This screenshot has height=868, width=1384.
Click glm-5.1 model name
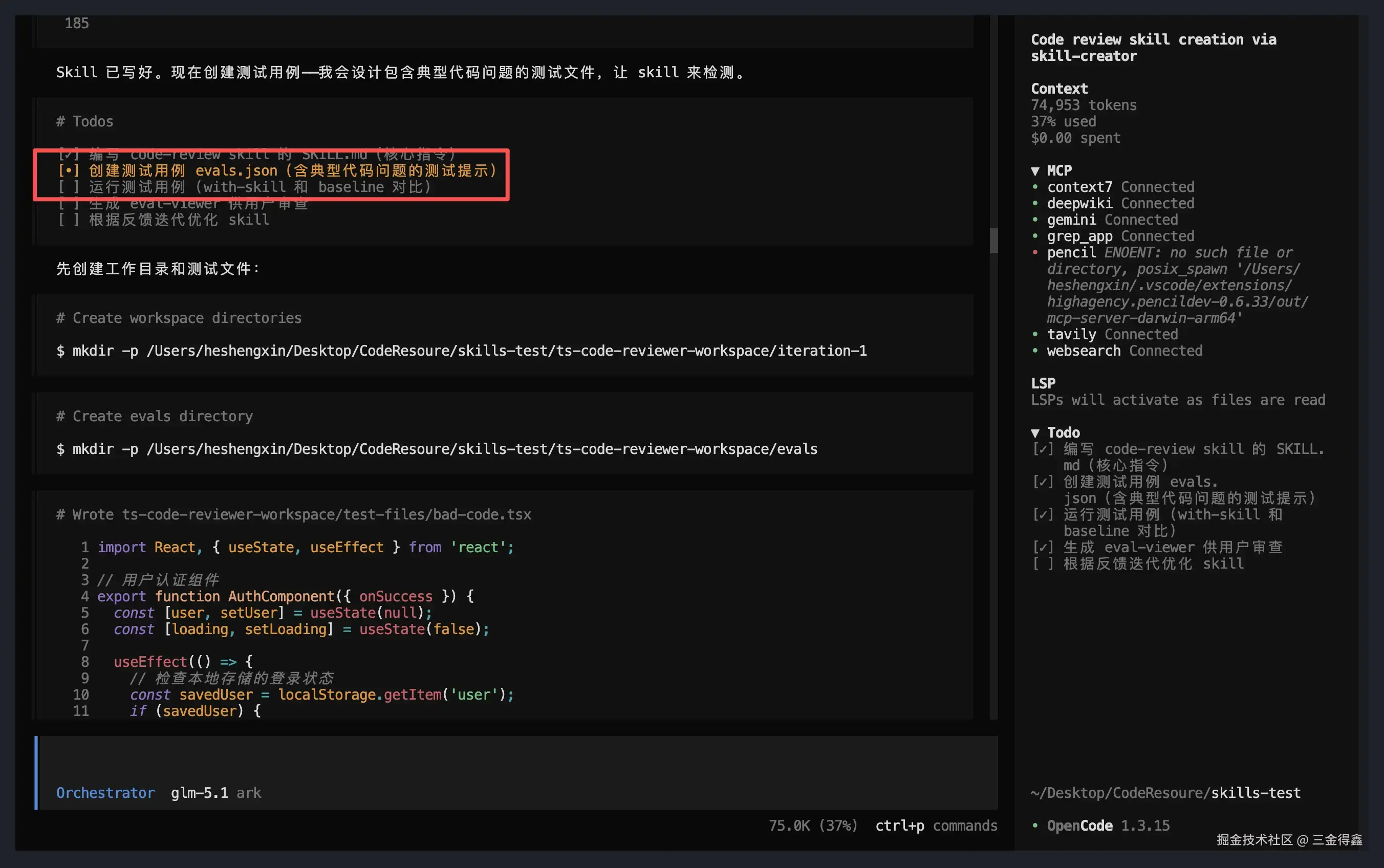coord(199,793)
